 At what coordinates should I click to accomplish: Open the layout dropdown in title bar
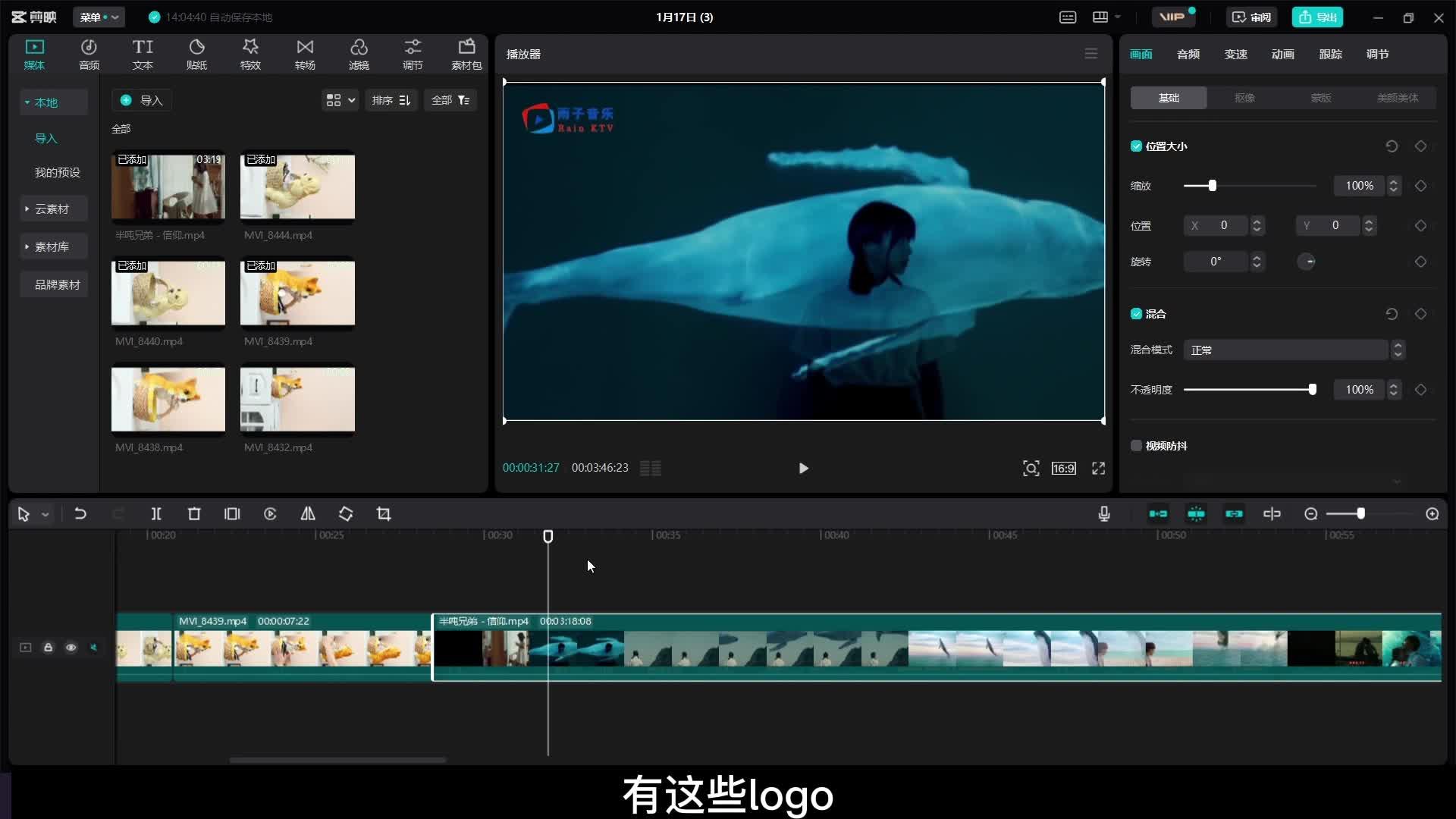1106,17
